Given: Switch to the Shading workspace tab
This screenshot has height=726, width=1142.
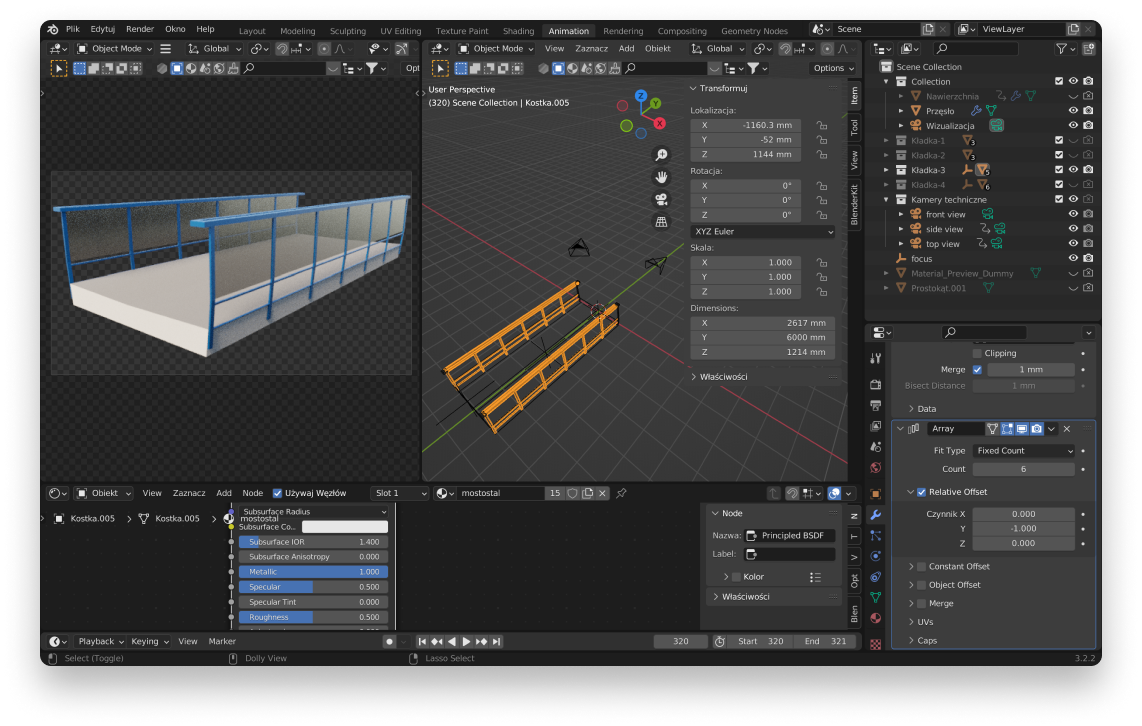Looking at the screenshot, I should click(518, 31).
